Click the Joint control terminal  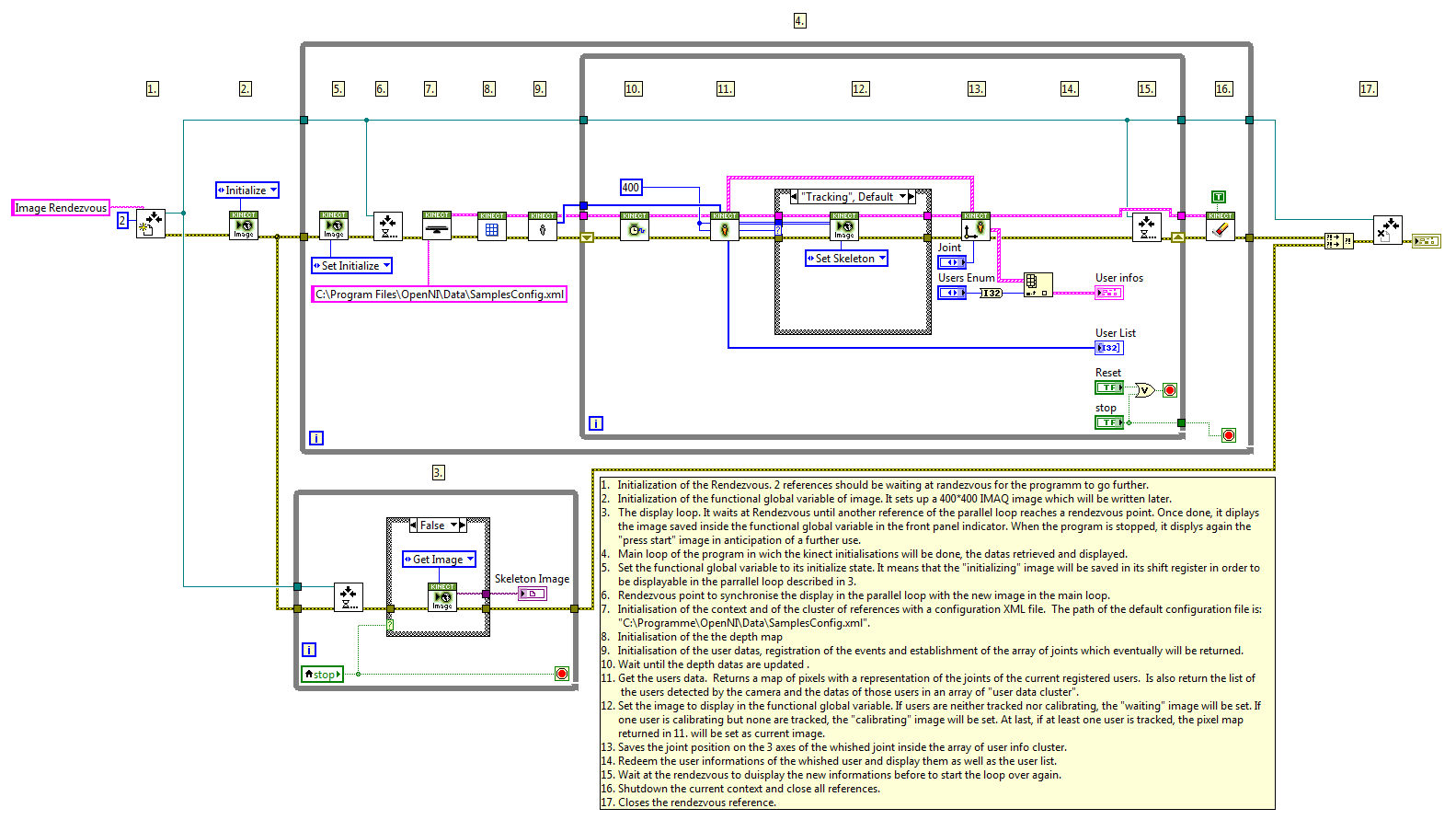click(x=952, y=262)
